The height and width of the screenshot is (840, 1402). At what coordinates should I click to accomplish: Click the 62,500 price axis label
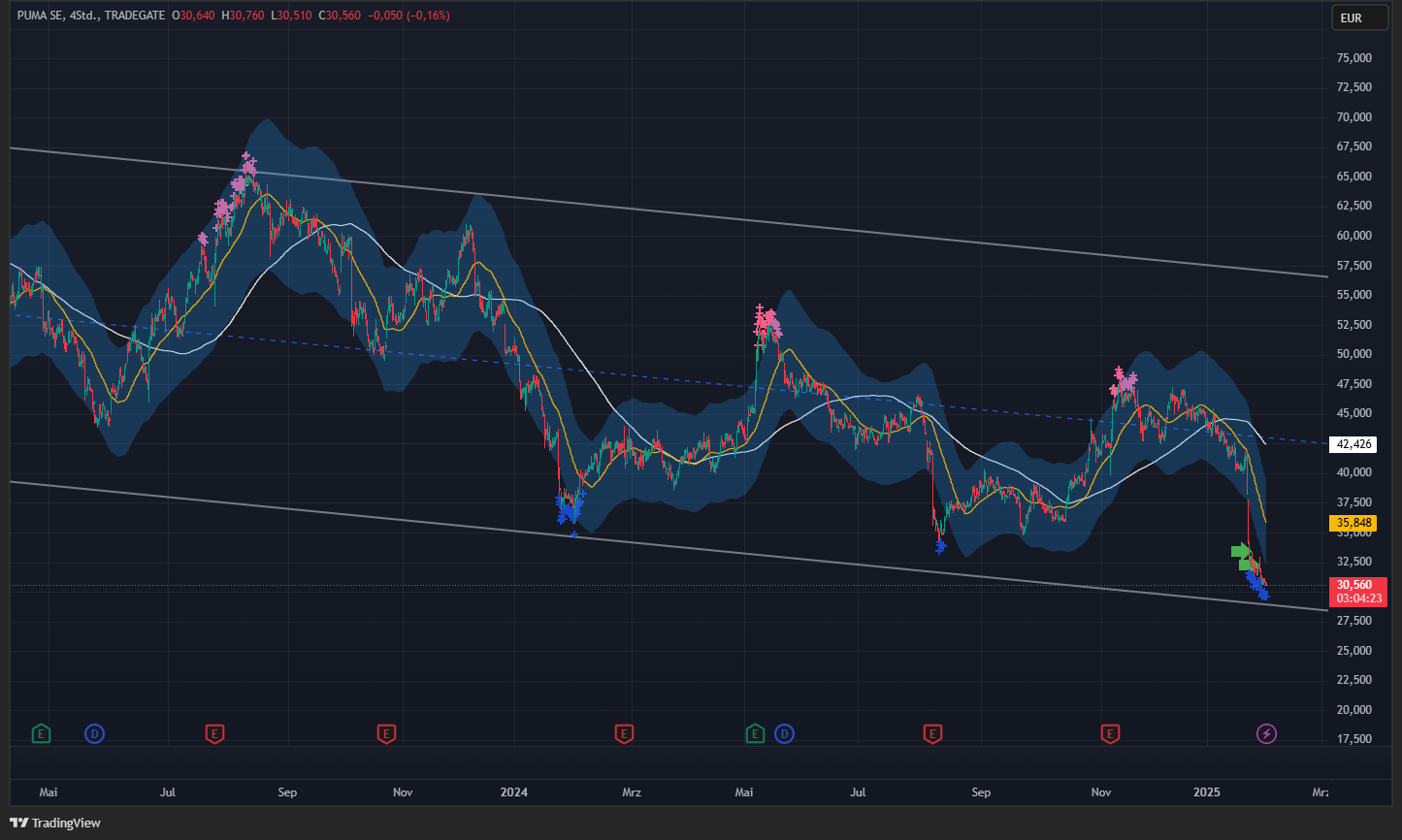[1353, 206]
